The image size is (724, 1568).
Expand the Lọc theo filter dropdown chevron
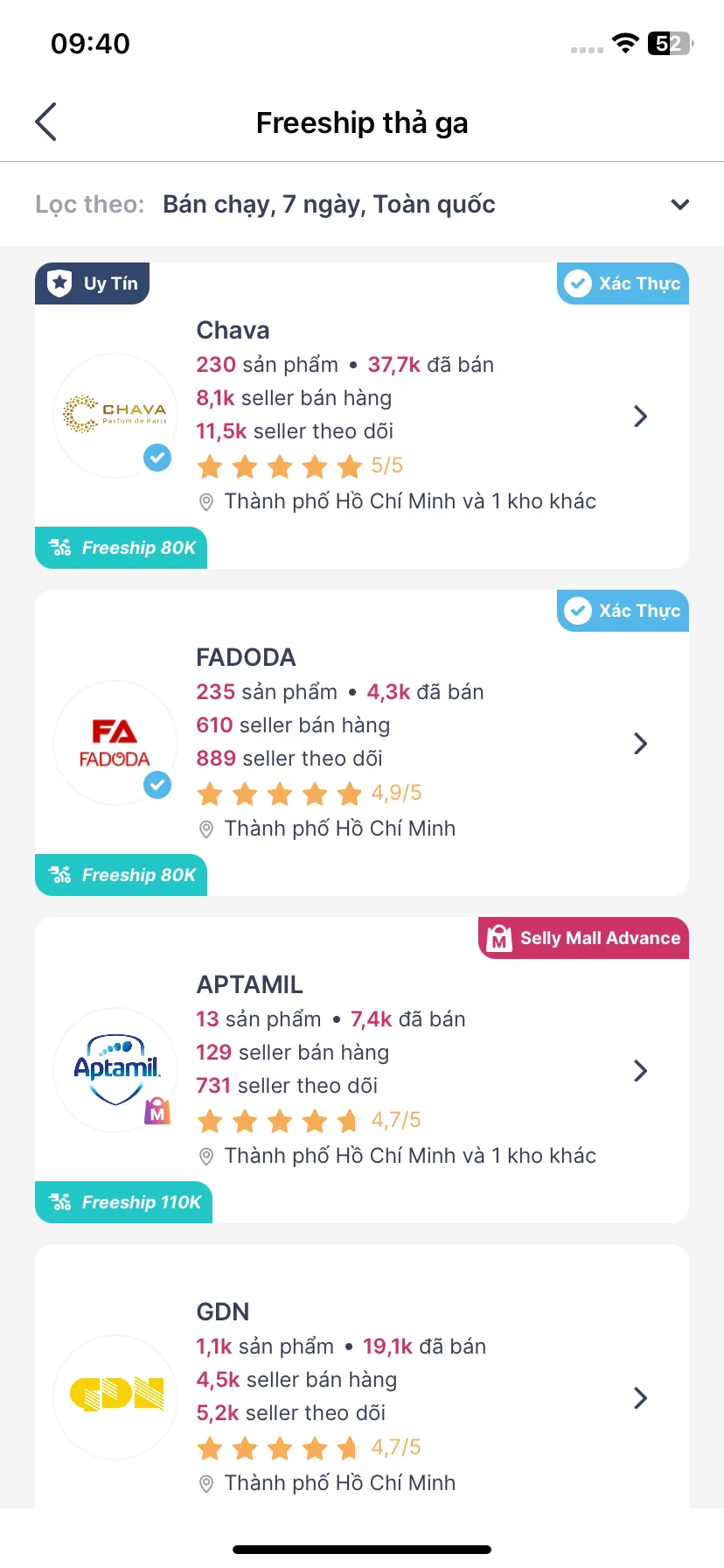coord(679,205)
